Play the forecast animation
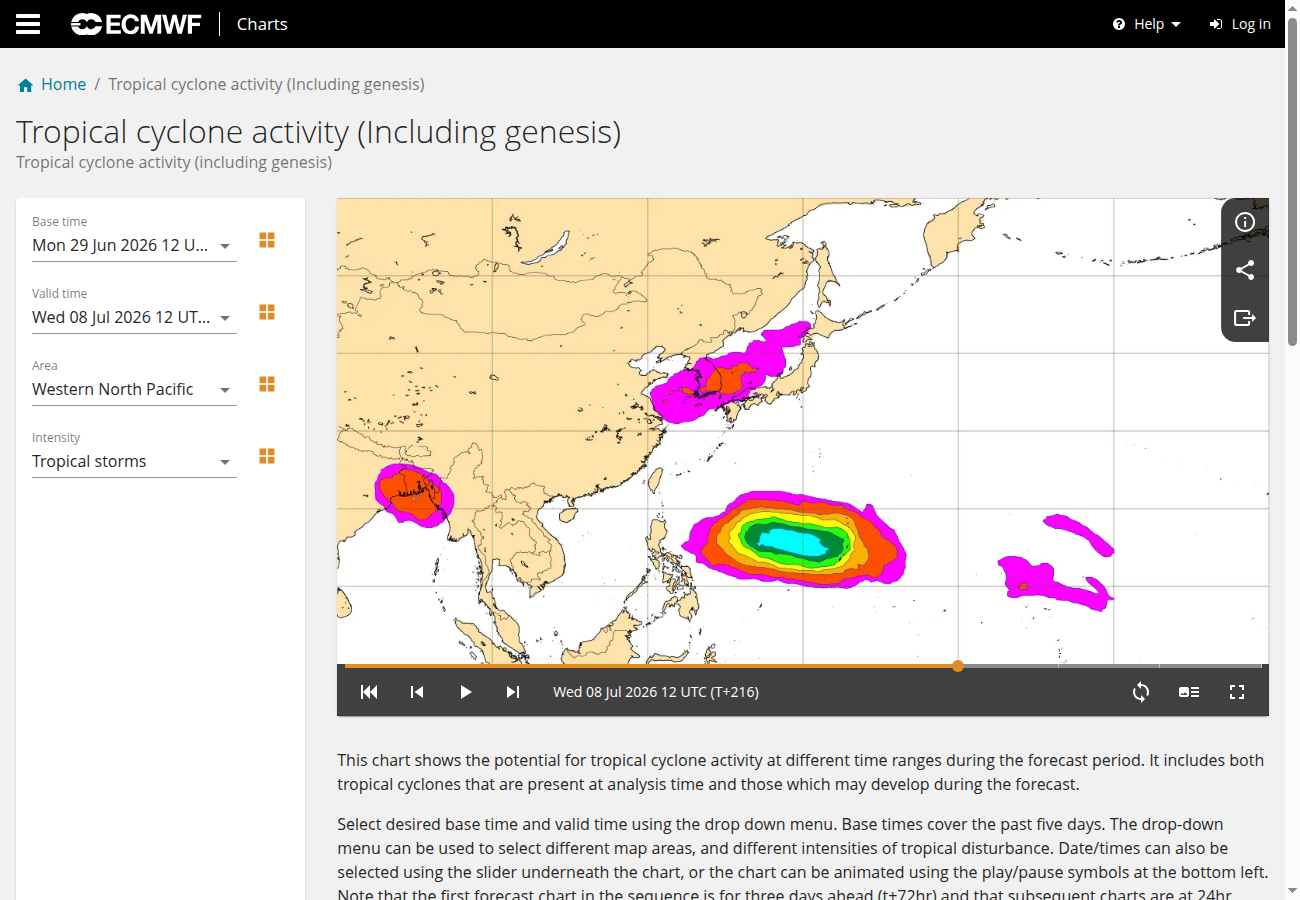The image size is (1300, 900). click(x=465, y=692)
